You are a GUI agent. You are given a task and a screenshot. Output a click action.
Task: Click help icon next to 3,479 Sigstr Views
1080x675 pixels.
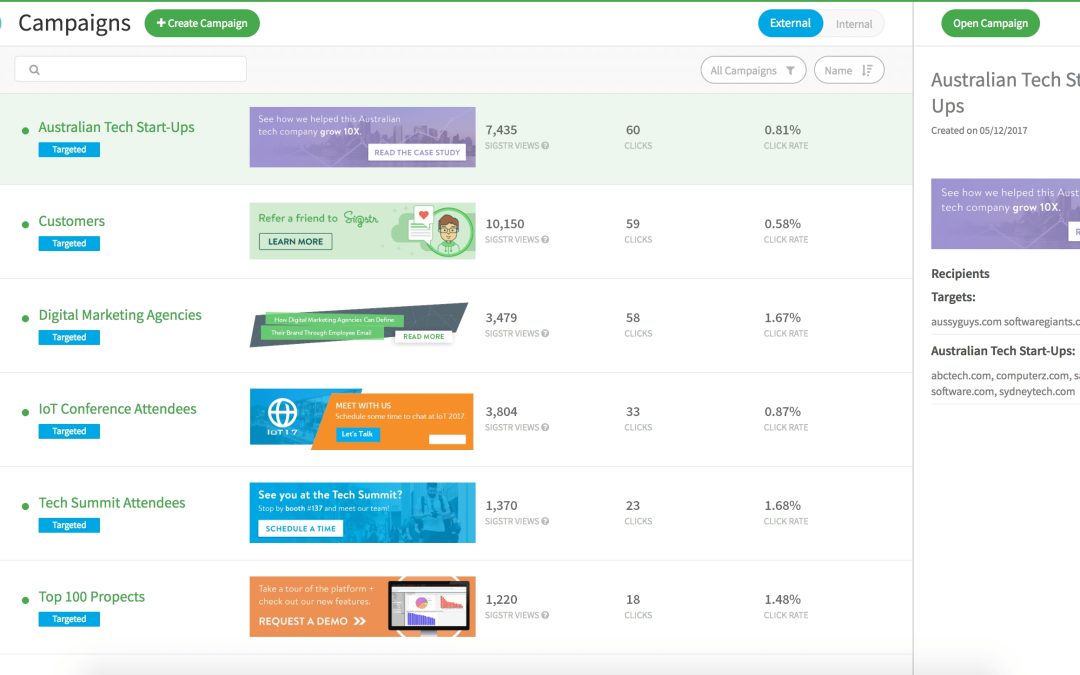tap(545, 333)
